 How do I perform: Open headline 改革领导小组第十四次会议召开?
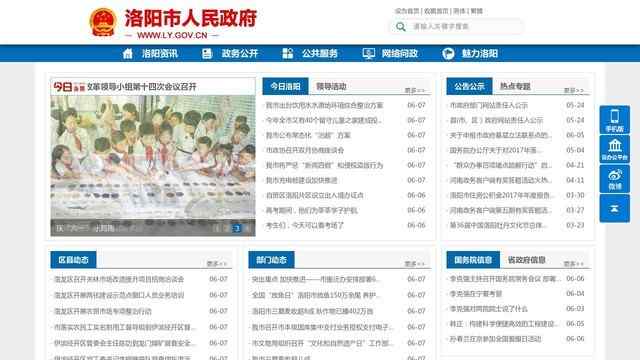pyautogui.click(x=141, y=87)
